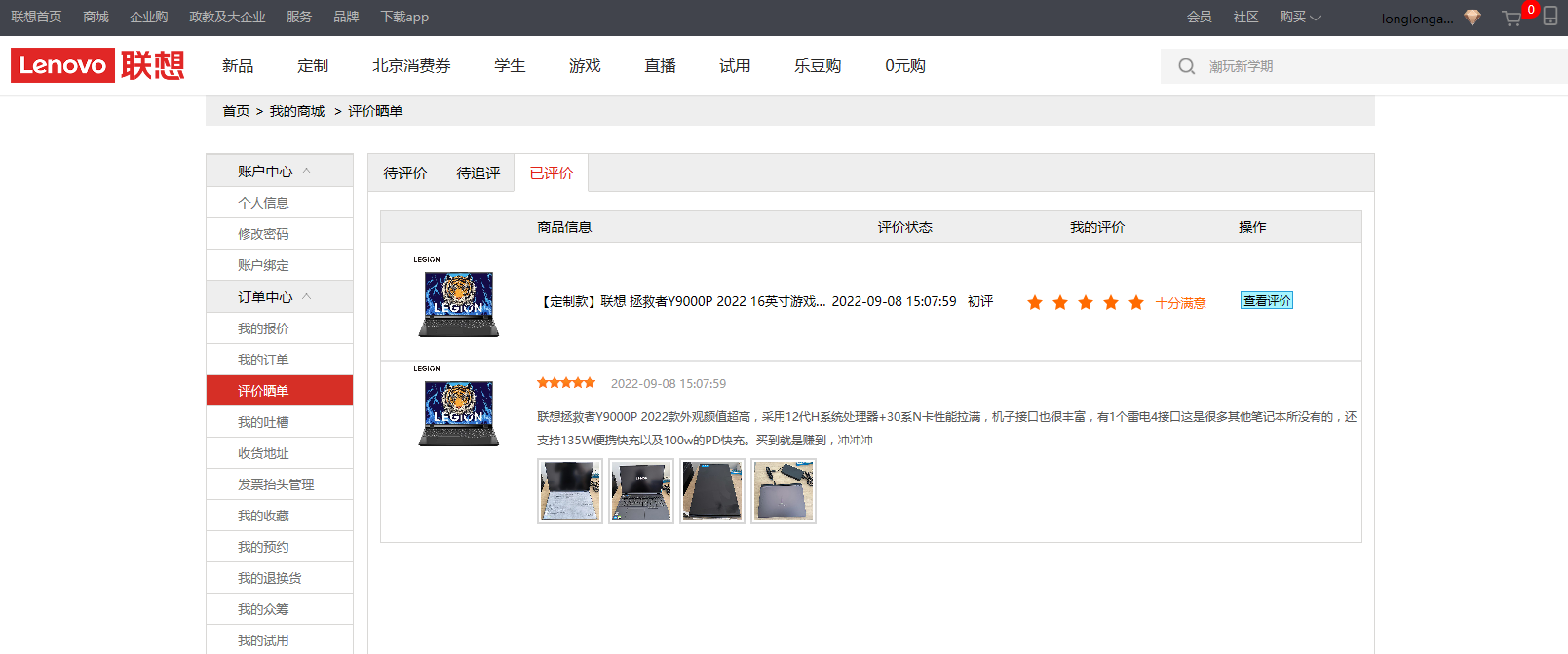Open 北京消费券 navigation item
The height and width of the screenshot is (654, 1568).
tap(411, 65)
